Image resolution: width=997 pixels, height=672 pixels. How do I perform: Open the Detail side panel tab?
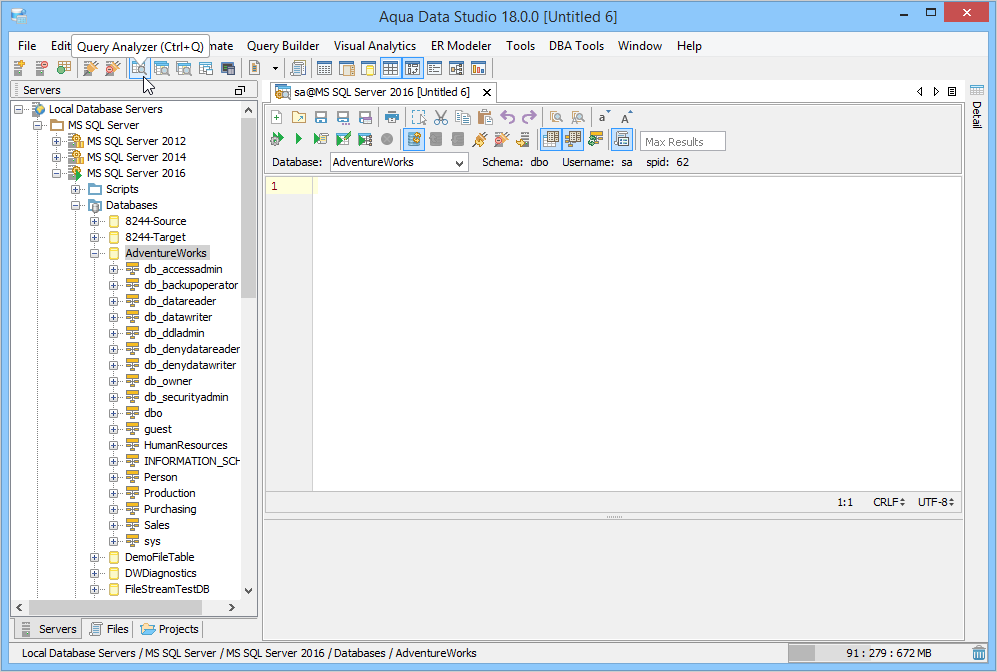click(977, 107)
